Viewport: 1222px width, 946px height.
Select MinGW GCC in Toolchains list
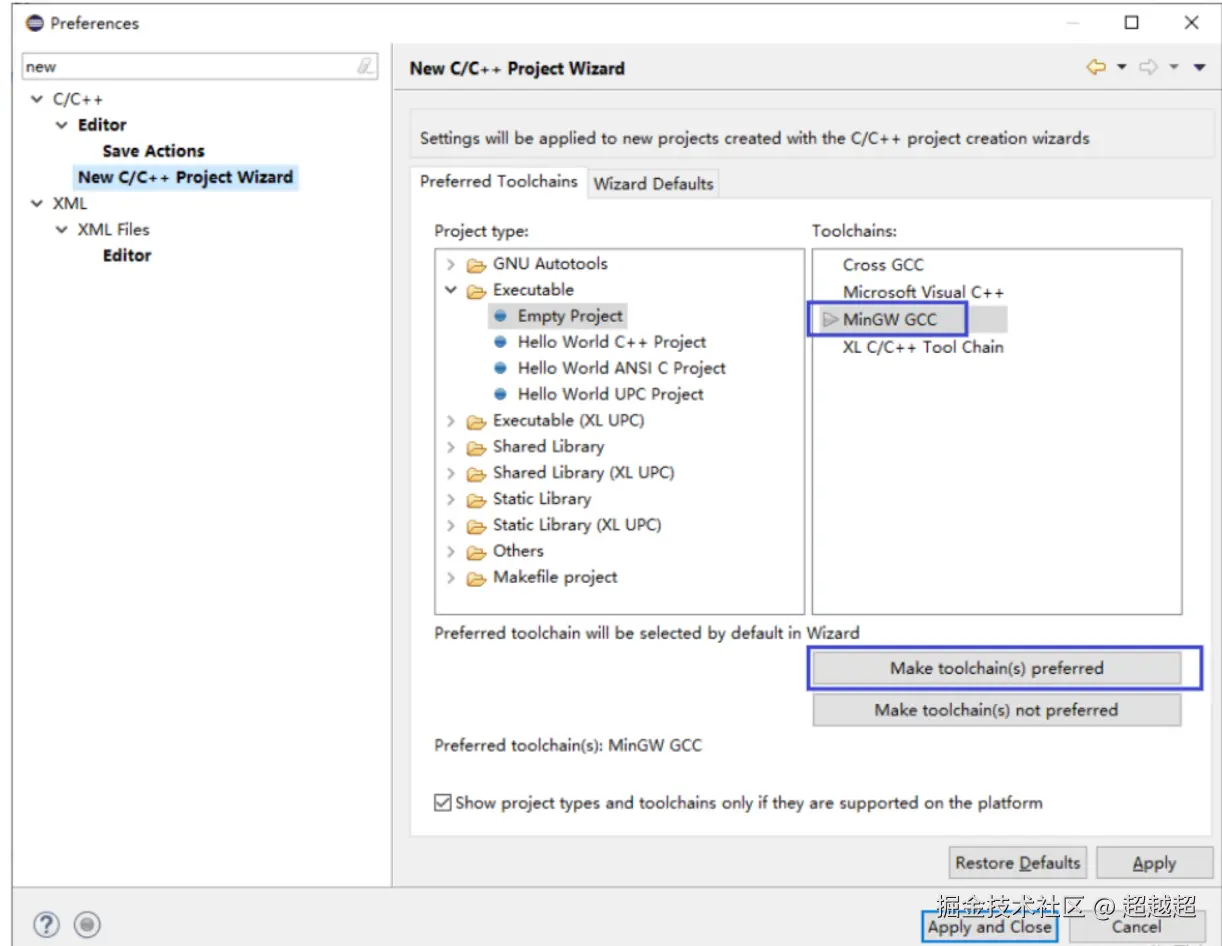pyautogui.click(x=890, y=320)
